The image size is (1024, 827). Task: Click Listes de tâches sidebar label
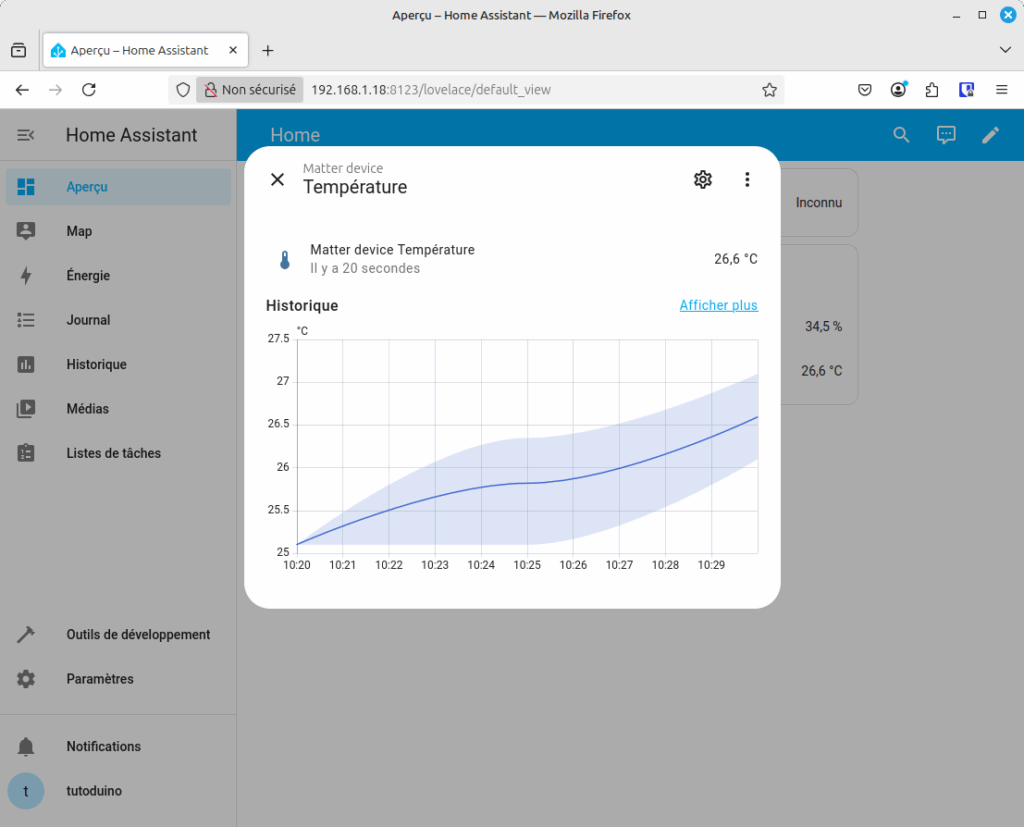click(114, 453)
